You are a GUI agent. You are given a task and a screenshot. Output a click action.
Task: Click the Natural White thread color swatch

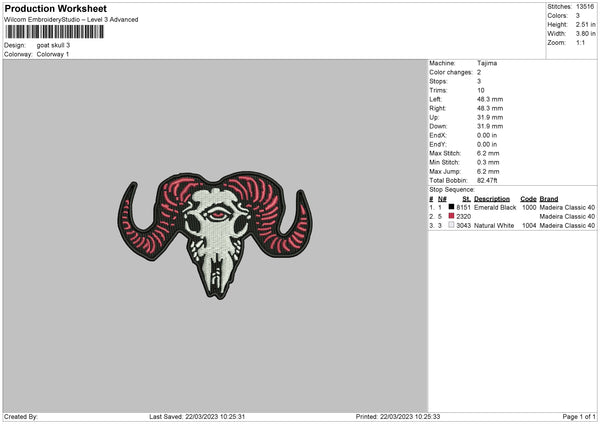tap(451, 225)
